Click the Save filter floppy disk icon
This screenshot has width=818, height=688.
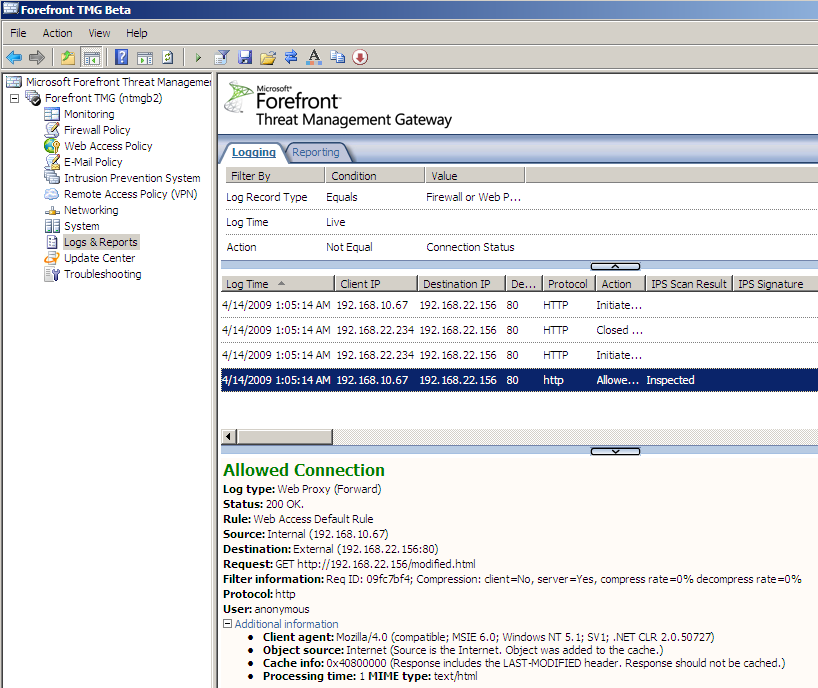point(245,57)
